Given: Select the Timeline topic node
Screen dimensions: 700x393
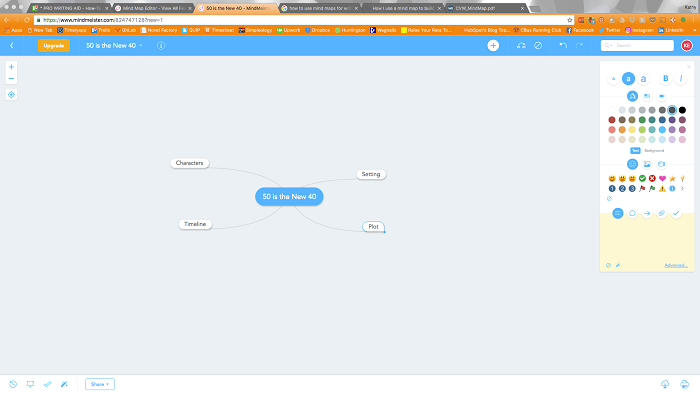Looking at the screenshot, I should [x=195, y=224].
